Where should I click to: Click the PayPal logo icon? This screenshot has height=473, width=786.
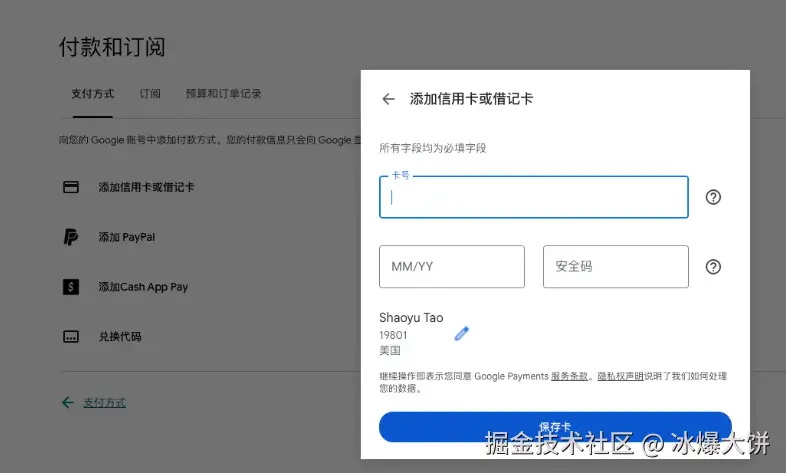pos(71,236)
